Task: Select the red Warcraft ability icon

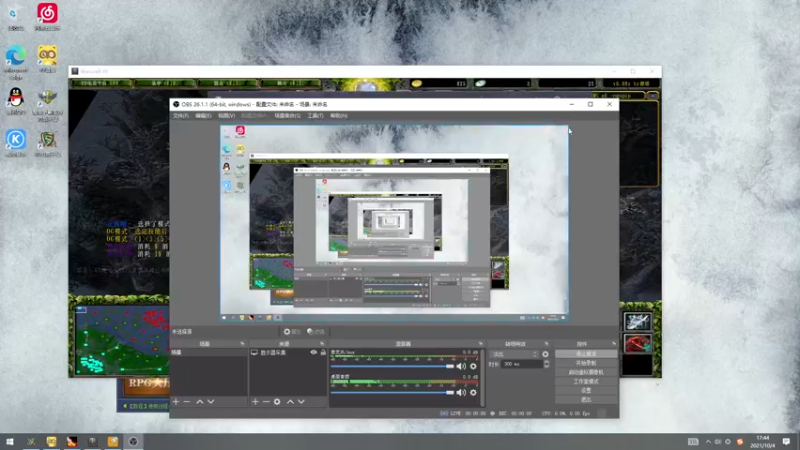Action: [638, 343]
